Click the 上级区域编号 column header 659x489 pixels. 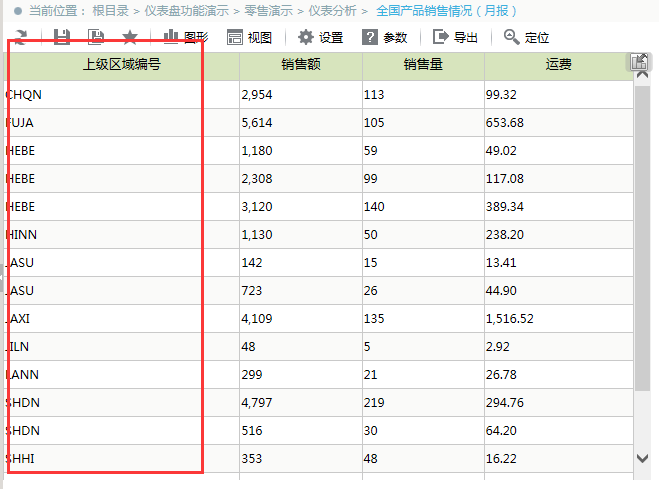122,64
